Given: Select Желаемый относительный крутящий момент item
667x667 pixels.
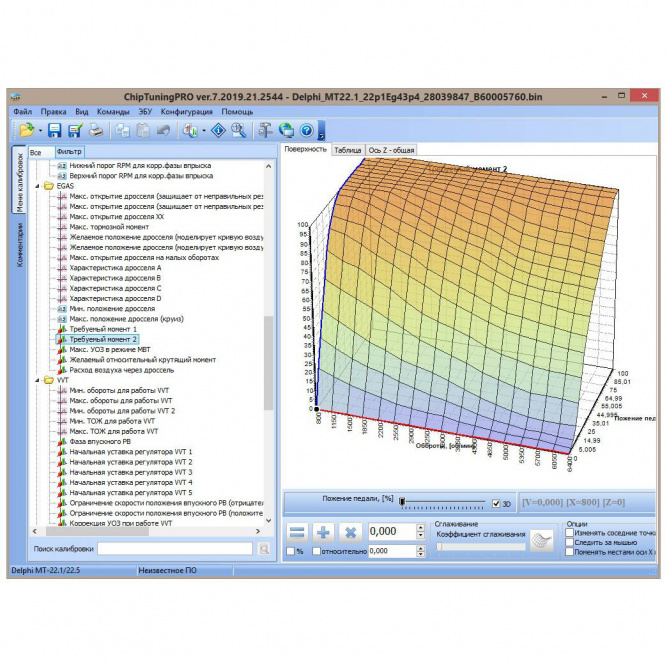Looking at the screenshot, I should point(143,359).
